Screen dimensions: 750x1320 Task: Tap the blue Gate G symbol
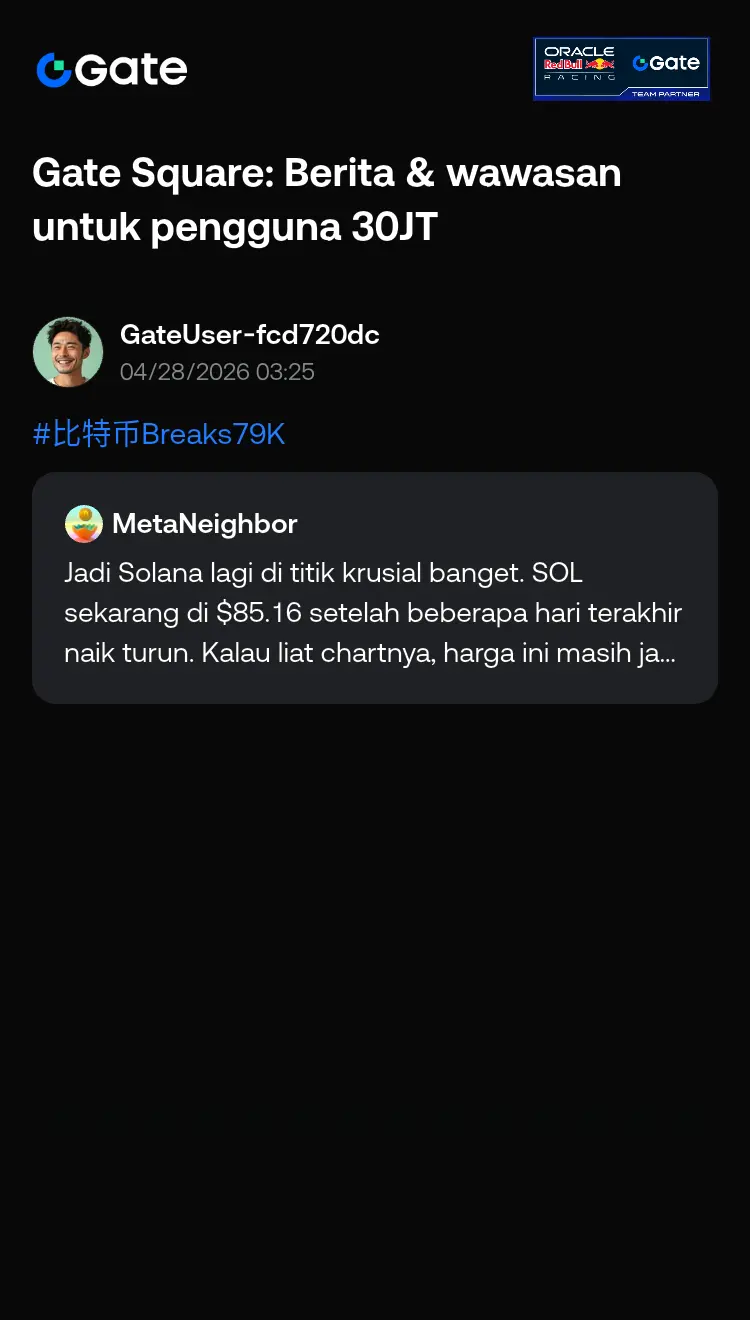click(54, 70)
